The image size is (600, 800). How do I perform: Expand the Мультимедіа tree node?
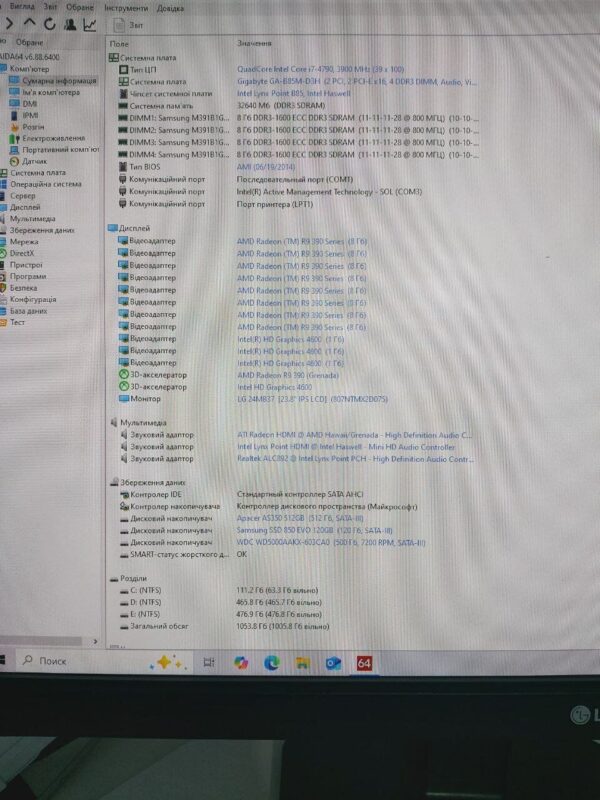coord(32,218)
